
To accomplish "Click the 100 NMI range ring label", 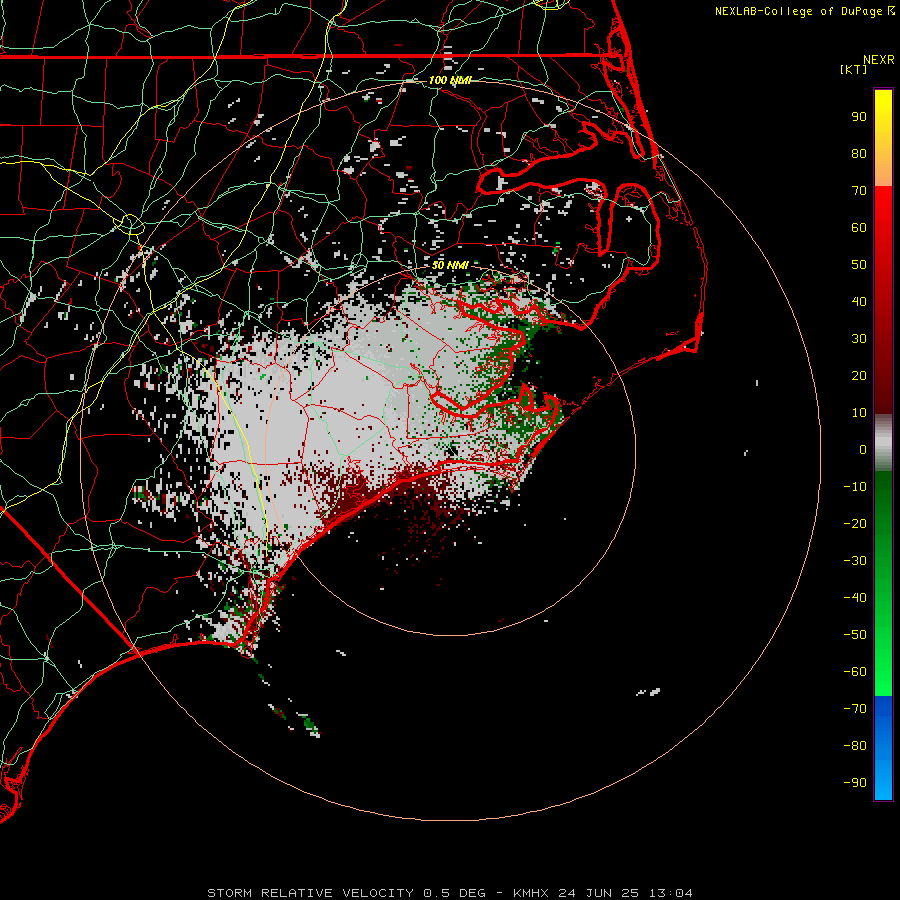I will [x=450, y=80].
